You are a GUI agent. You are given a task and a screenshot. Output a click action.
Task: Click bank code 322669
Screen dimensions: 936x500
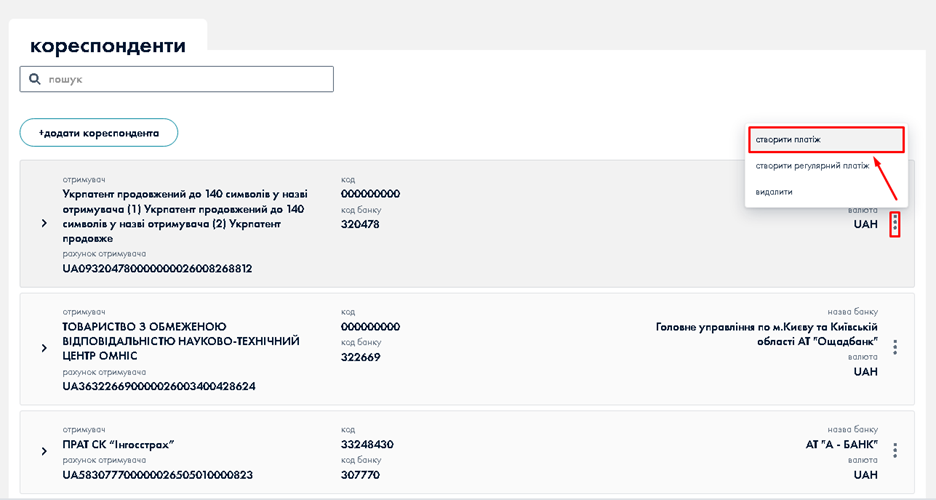click(360, 357)
